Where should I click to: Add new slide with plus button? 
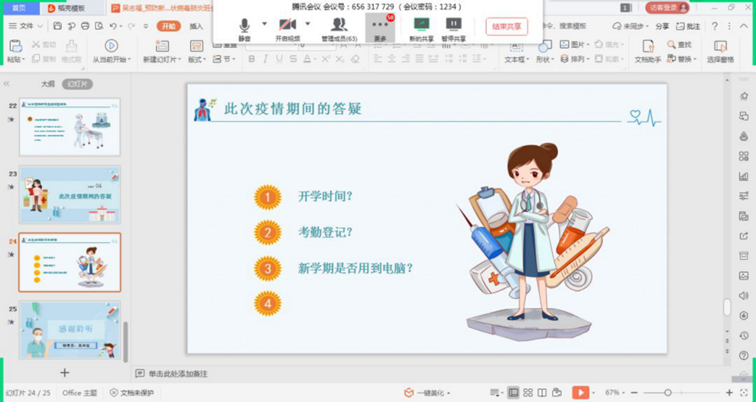(x=65, y=372)
